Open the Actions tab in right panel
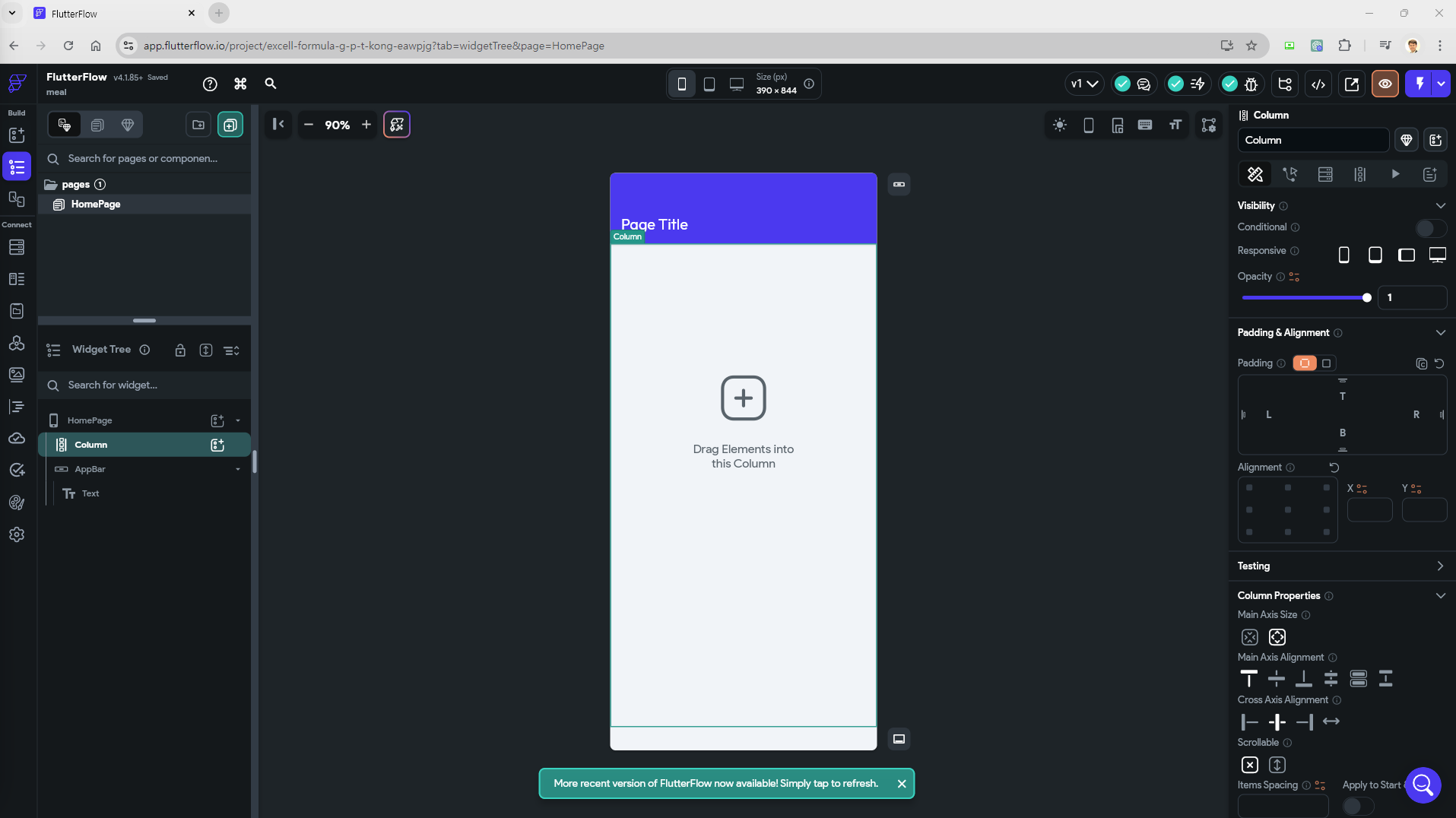Screen dimensions: 1456x818 [x=1290, y=175]
